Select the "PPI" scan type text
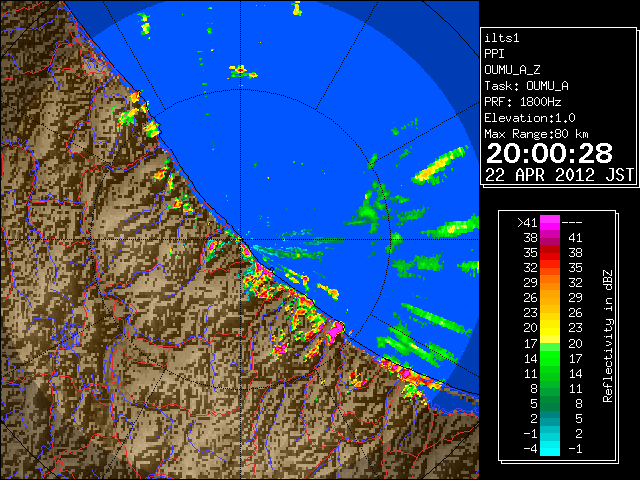Viewport: 640px width, 480px height. tap(494, 54)
